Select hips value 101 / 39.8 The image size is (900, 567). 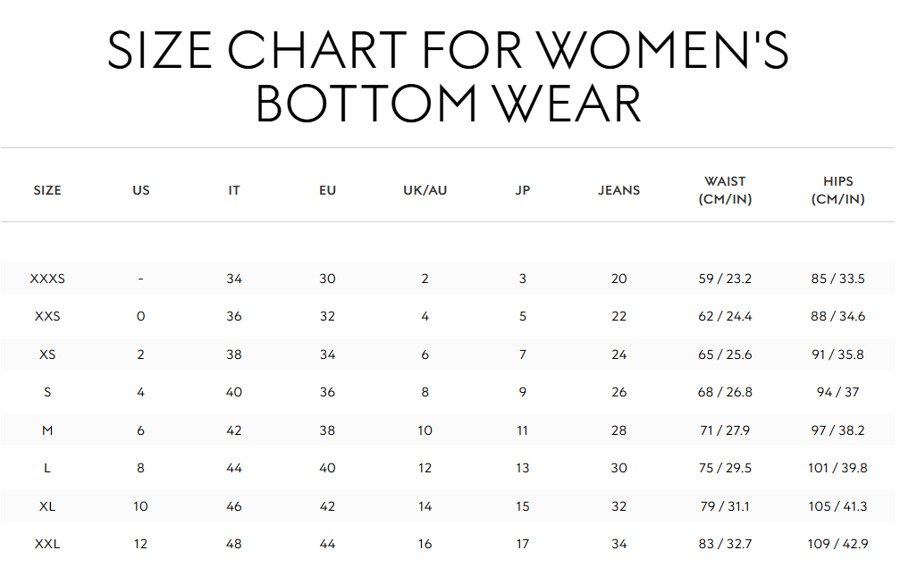tap(838, 468)
